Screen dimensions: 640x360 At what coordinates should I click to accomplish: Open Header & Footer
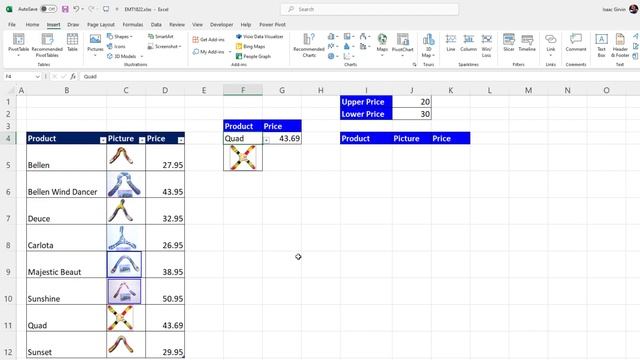tap(620, 45)
